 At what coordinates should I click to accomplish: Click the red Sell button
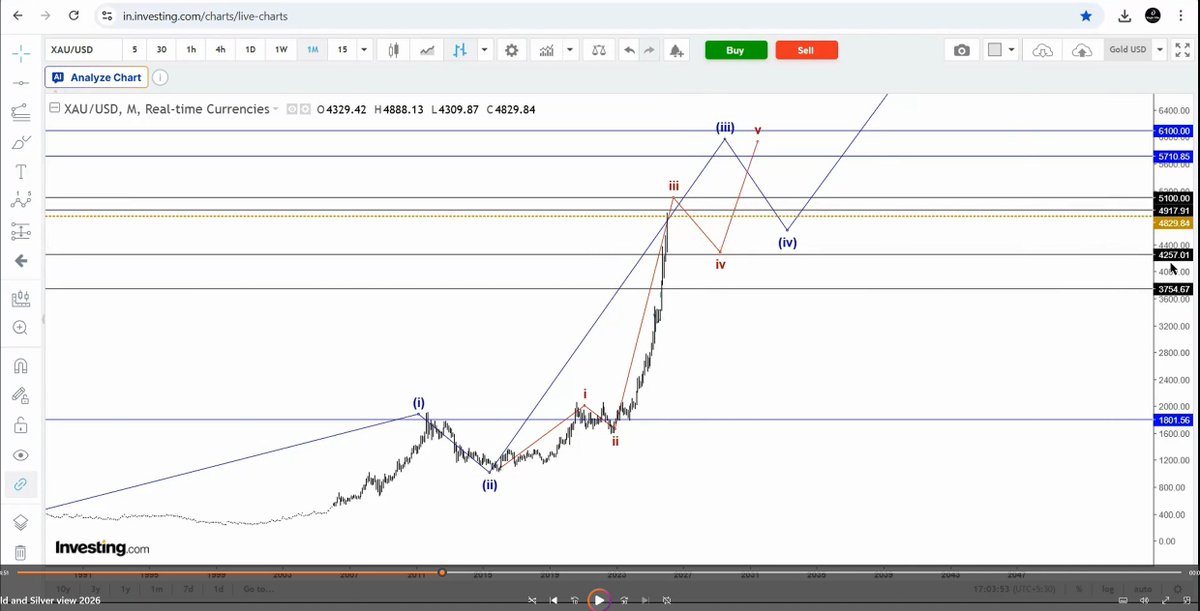[806, 50]
